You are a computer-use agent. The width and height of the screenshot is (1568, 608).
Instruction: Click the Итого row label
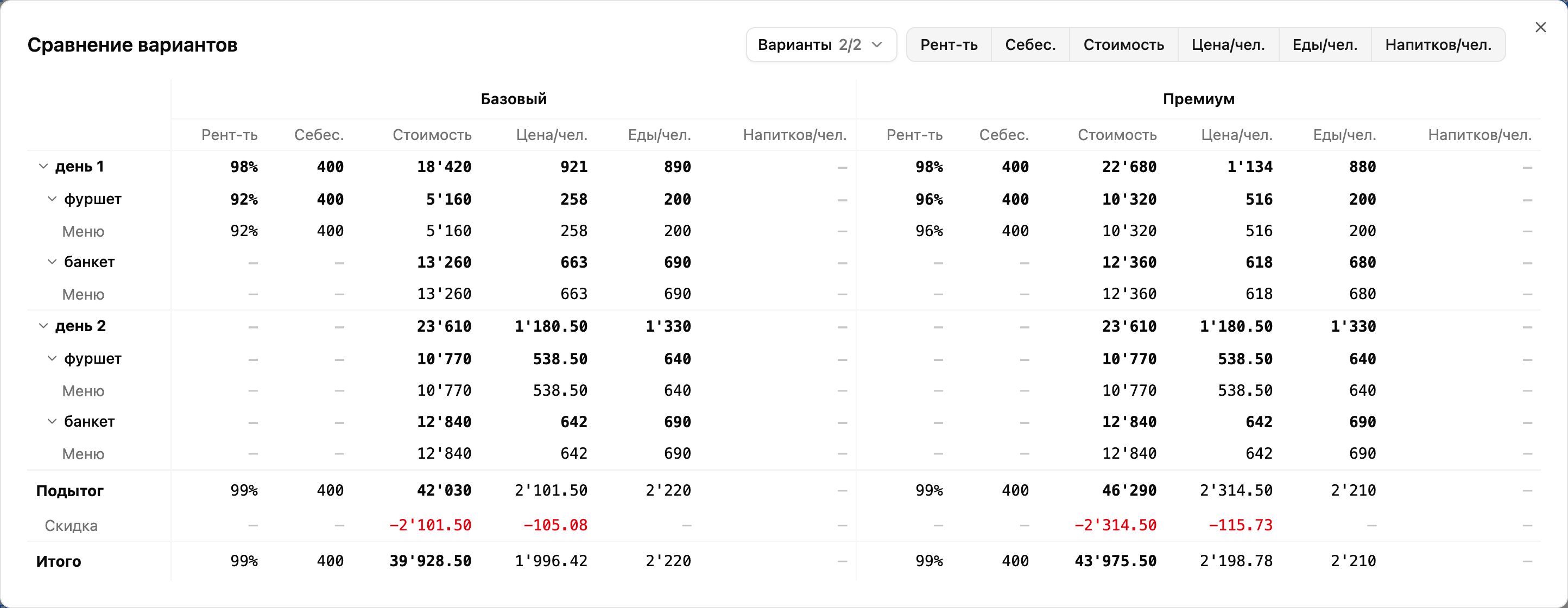pos(59,561)
